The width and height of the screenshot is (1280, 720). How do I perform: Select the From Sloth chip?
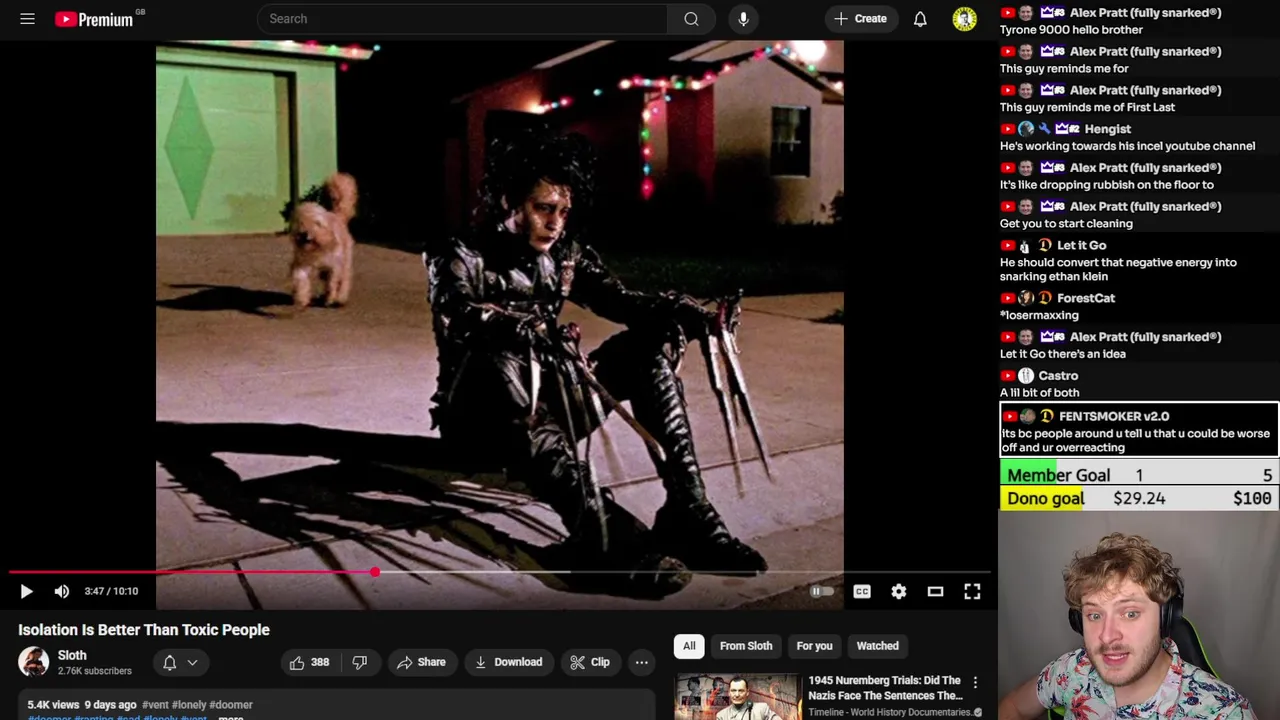(746, 646)
